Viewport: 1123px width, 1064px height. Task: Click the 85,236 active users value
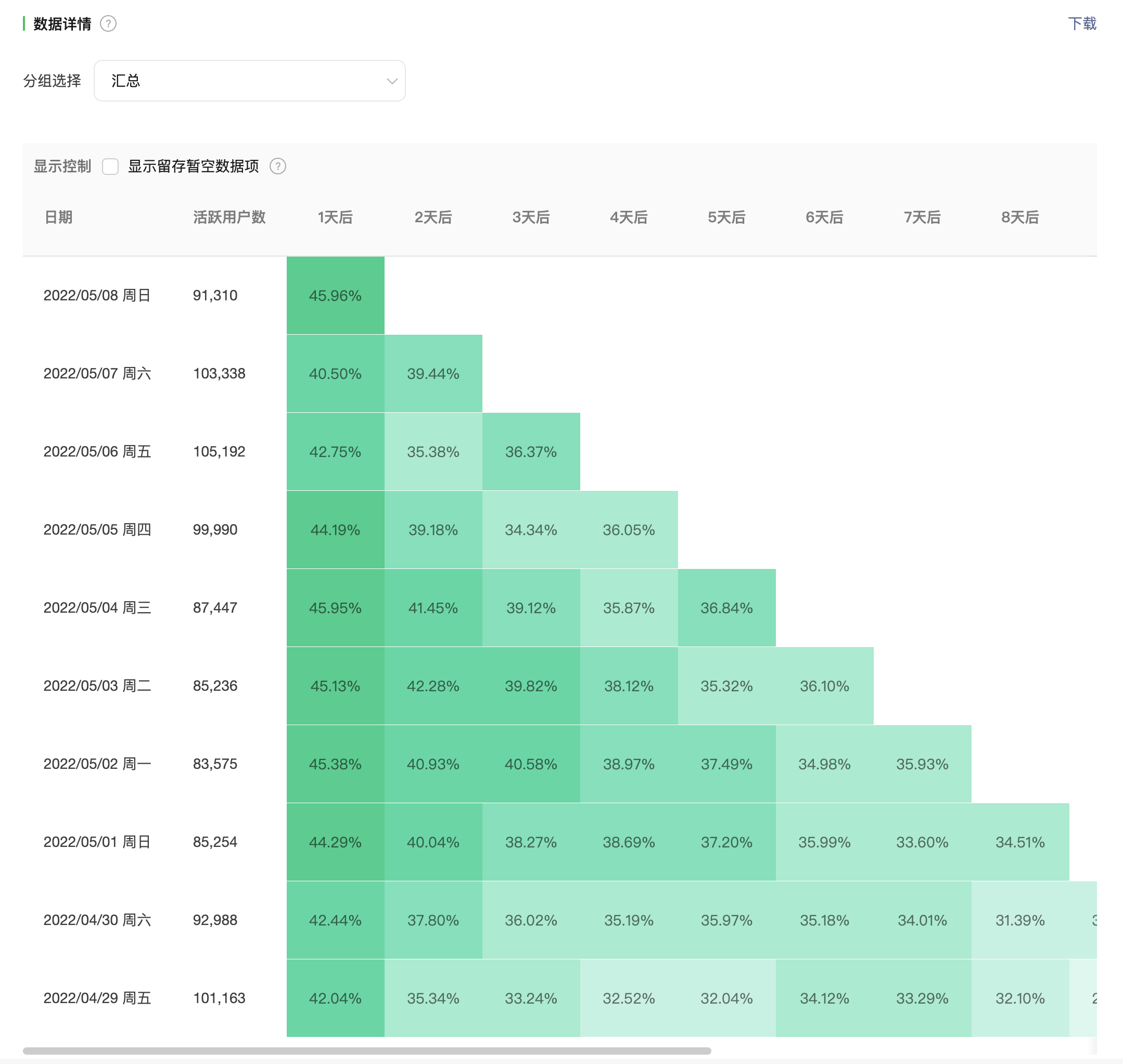[x=215, y=686]
